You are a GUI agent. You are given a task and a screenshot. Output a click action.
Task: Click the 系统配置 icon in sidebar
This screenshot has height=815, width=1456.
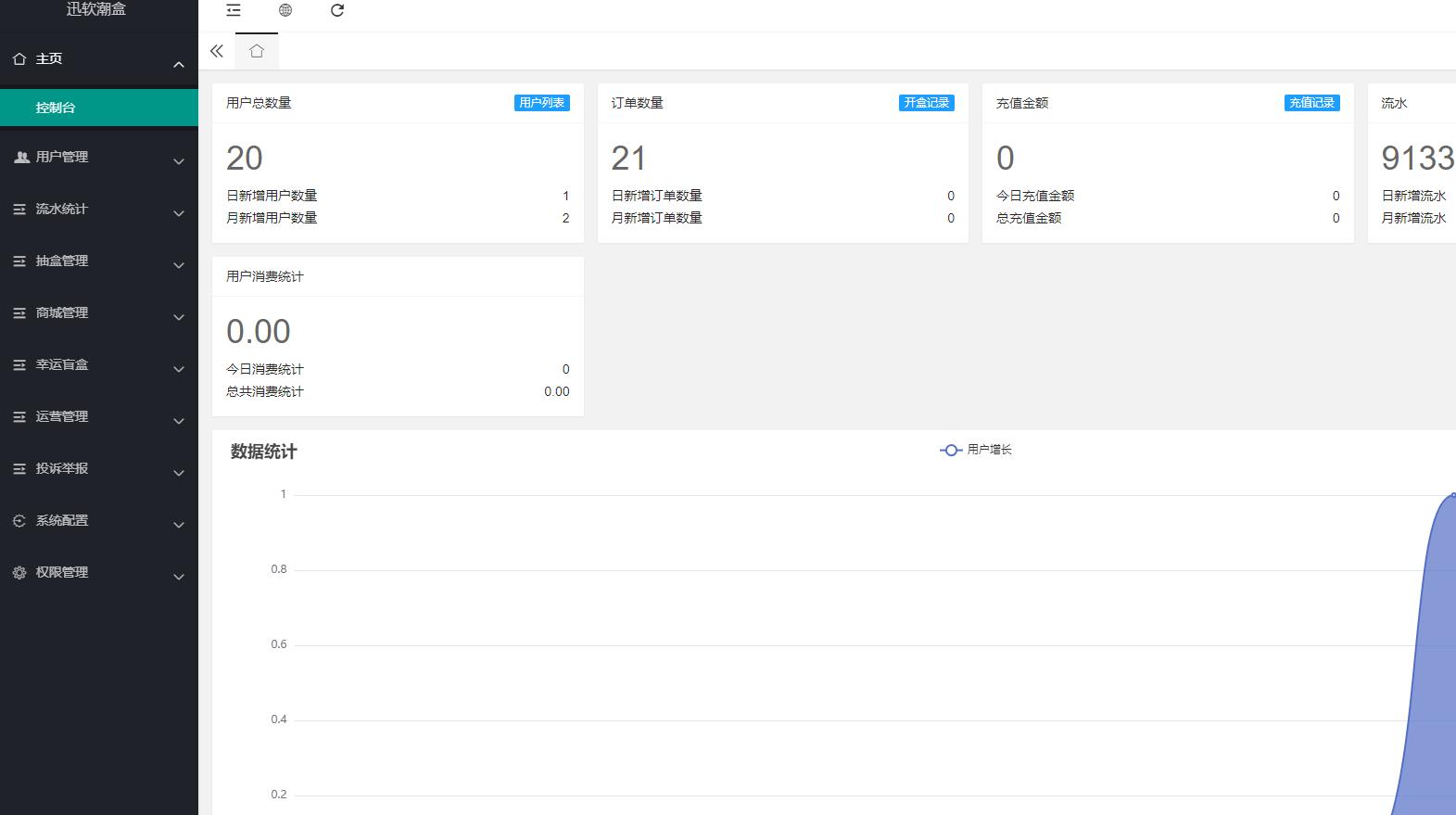[19, 521]
